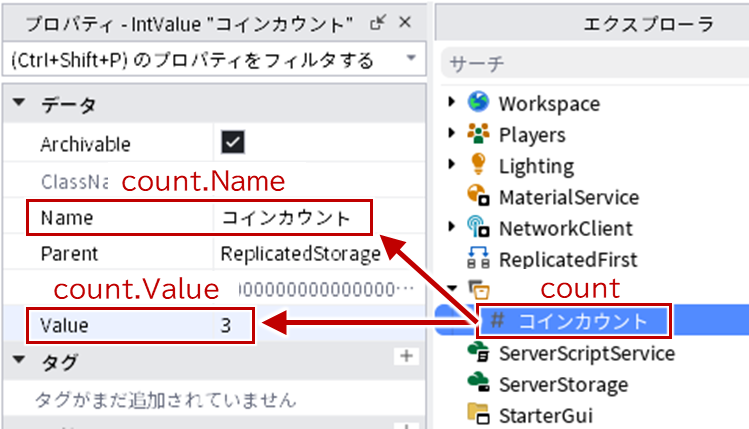Click the MaterialService icon
Screen dimensions: 749x429
click(x=478, y=195)
